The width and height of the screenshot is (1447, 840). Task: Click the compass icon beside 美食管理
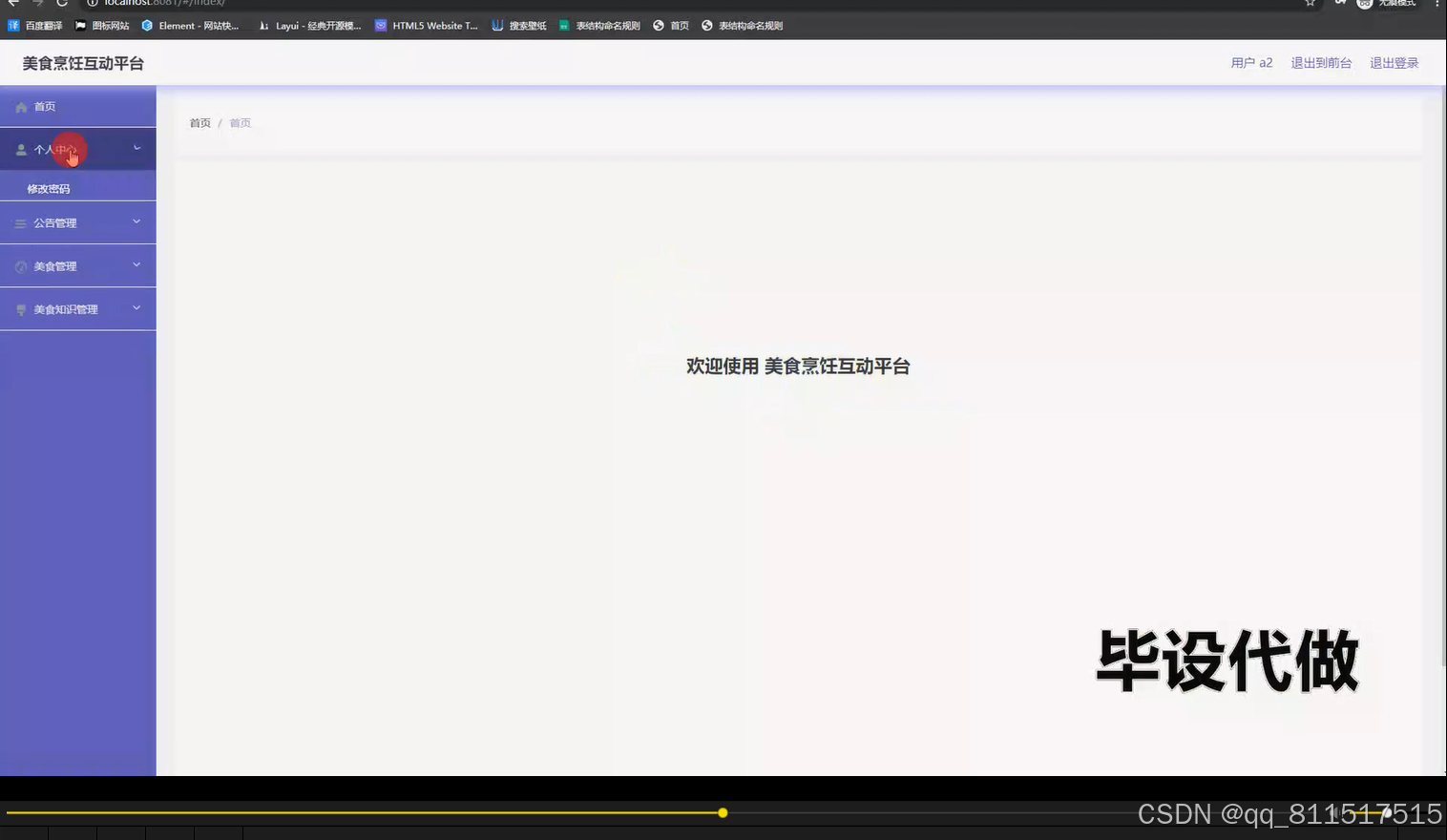[20, 265]
